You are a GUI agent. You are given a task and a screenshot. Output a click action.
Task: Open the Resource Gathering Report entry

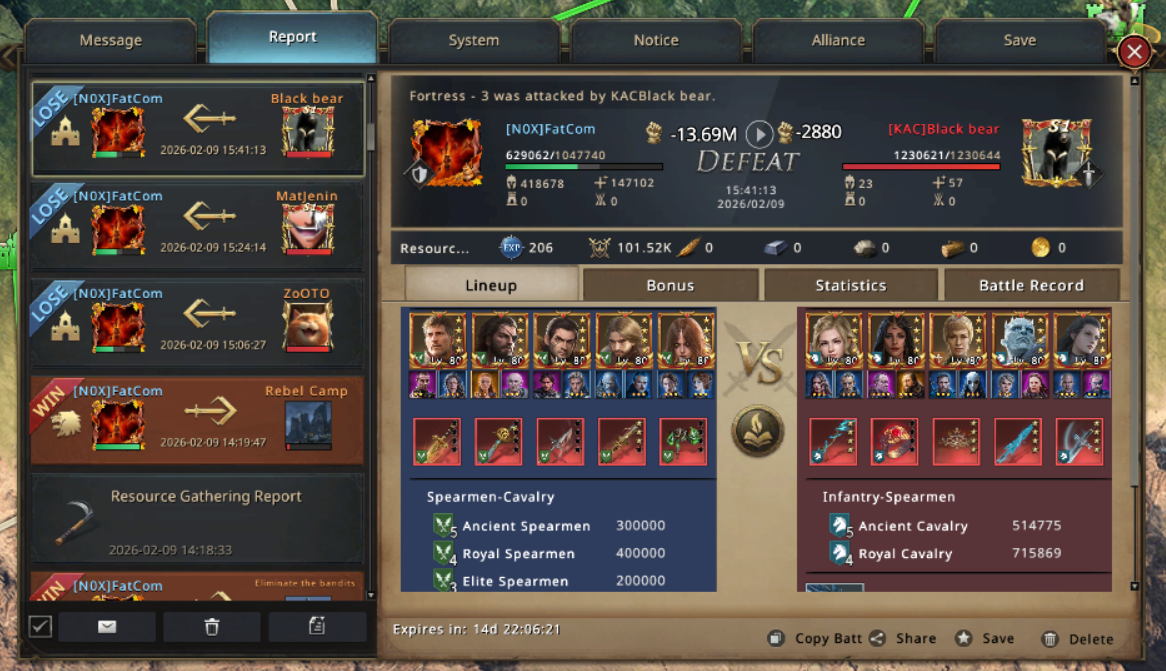tap(198, 518)
